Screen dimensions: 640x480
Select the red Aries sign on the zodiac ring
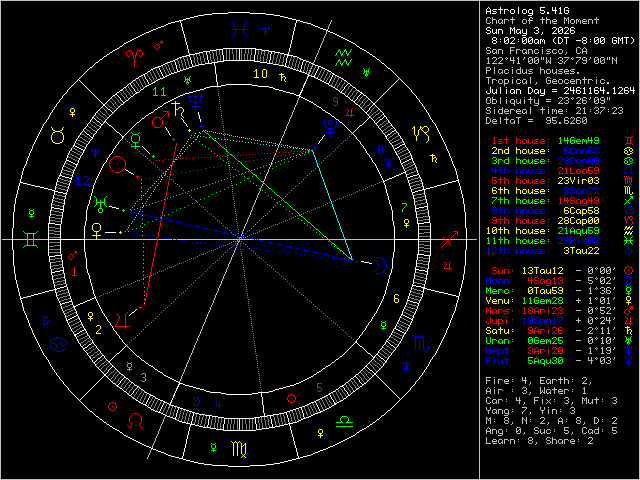pos(135,58)
